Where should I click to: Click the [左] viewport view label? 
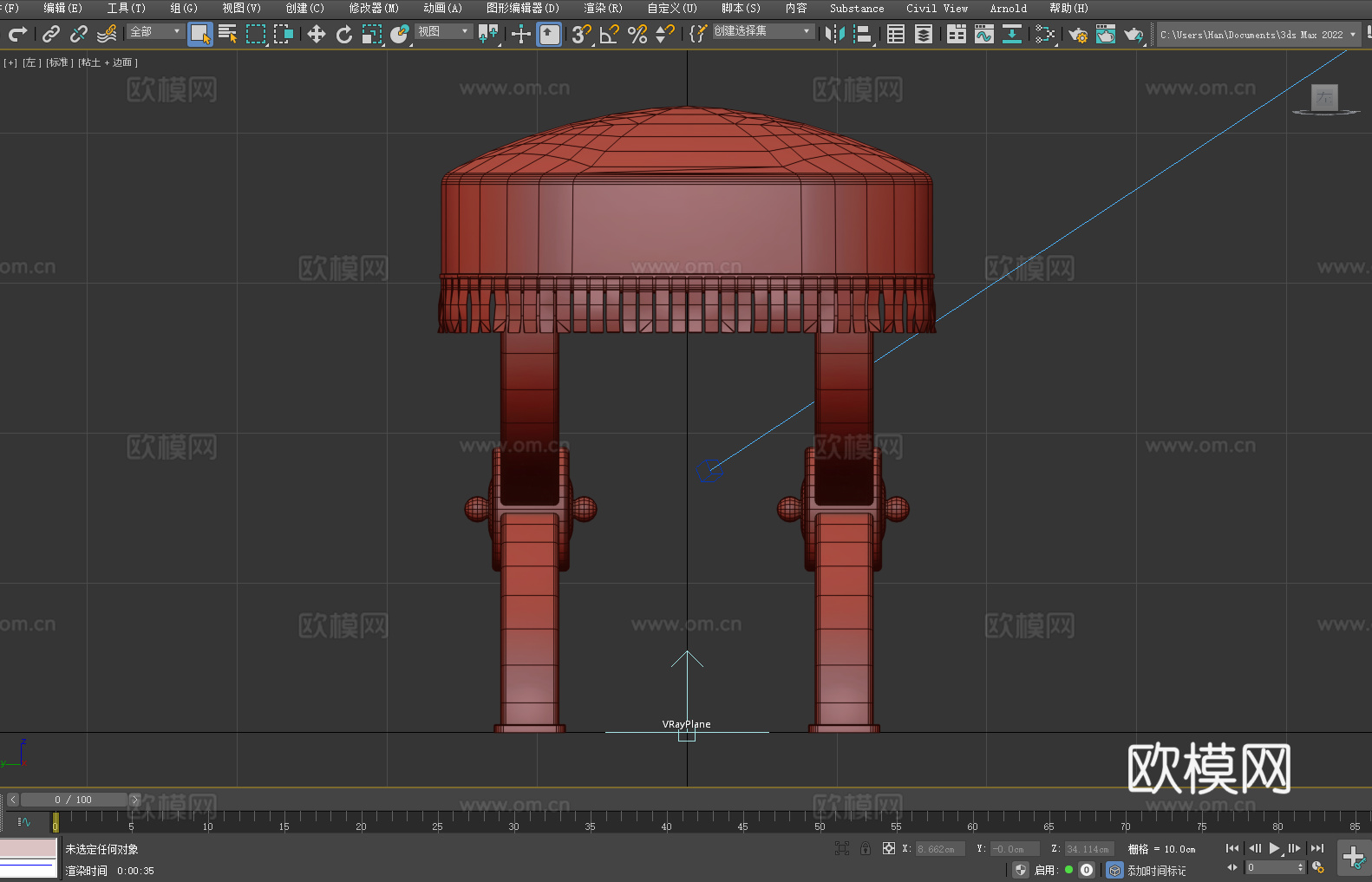tap(30, 62)
